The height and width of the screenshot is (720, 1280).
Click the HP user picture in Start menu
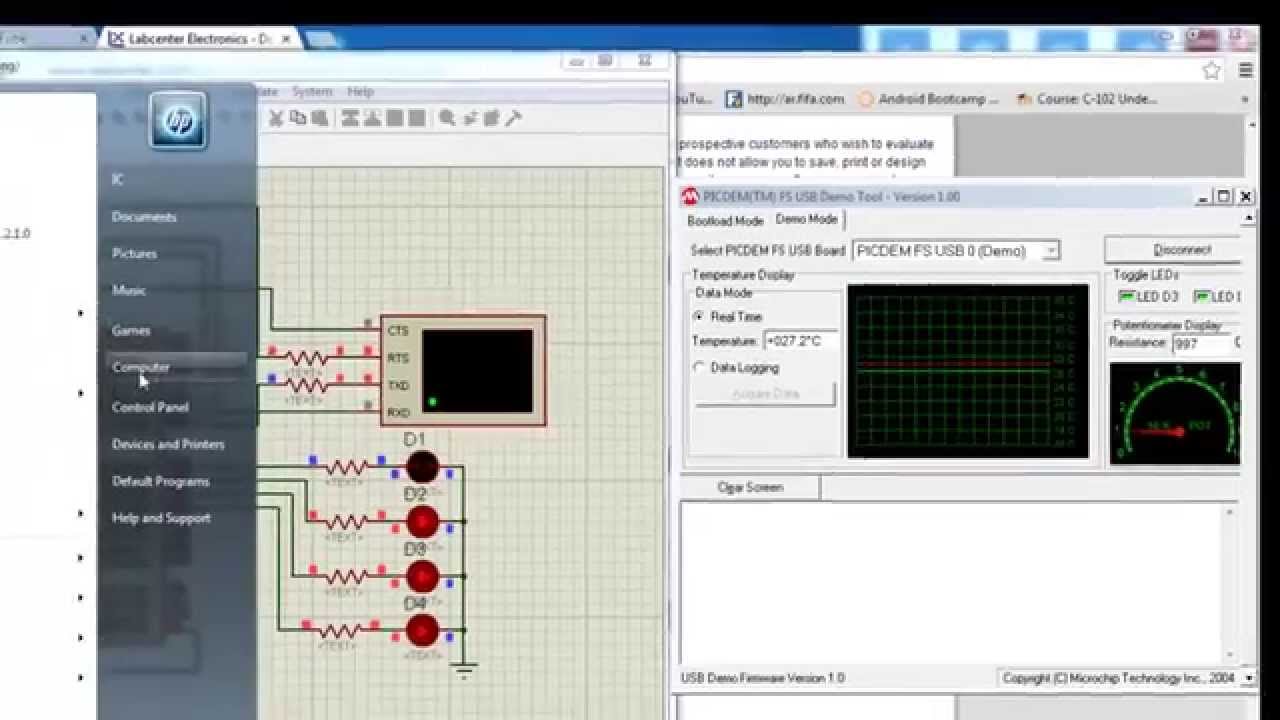coord(178,121)
